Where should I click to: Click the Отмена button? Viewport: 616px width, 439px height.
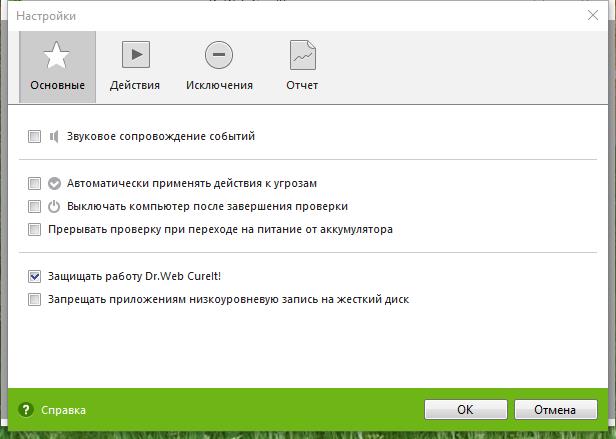click(x=556, y=410)
